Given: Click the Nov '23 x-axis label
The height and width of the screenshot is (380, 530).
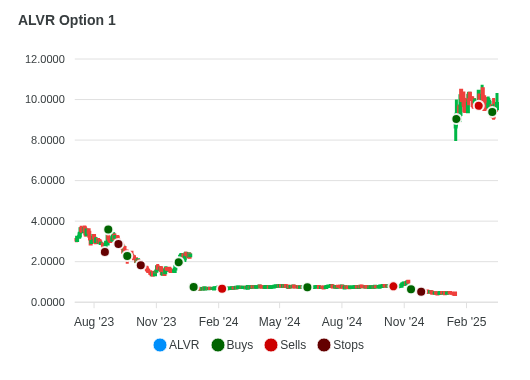Looking at the screenshot, I should click(156, 322).
